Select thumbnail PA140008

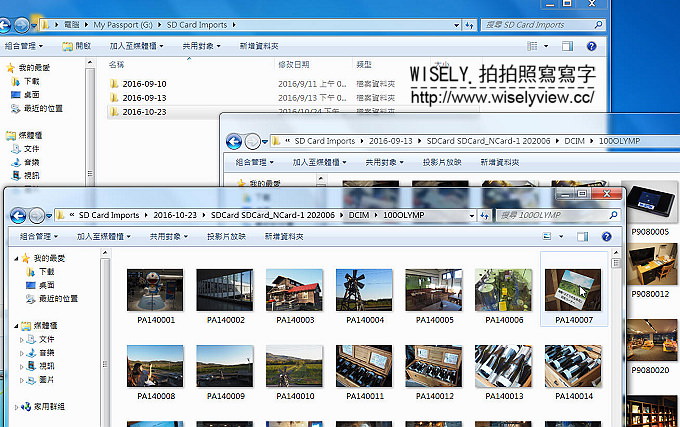(x=155, y=366)
